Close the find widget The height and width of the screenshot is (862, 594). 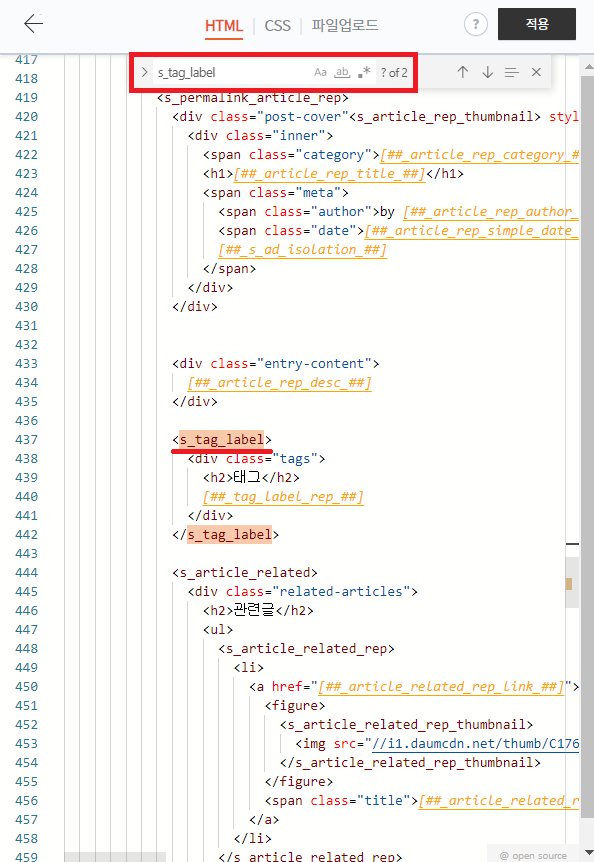(x=536, y=72)
